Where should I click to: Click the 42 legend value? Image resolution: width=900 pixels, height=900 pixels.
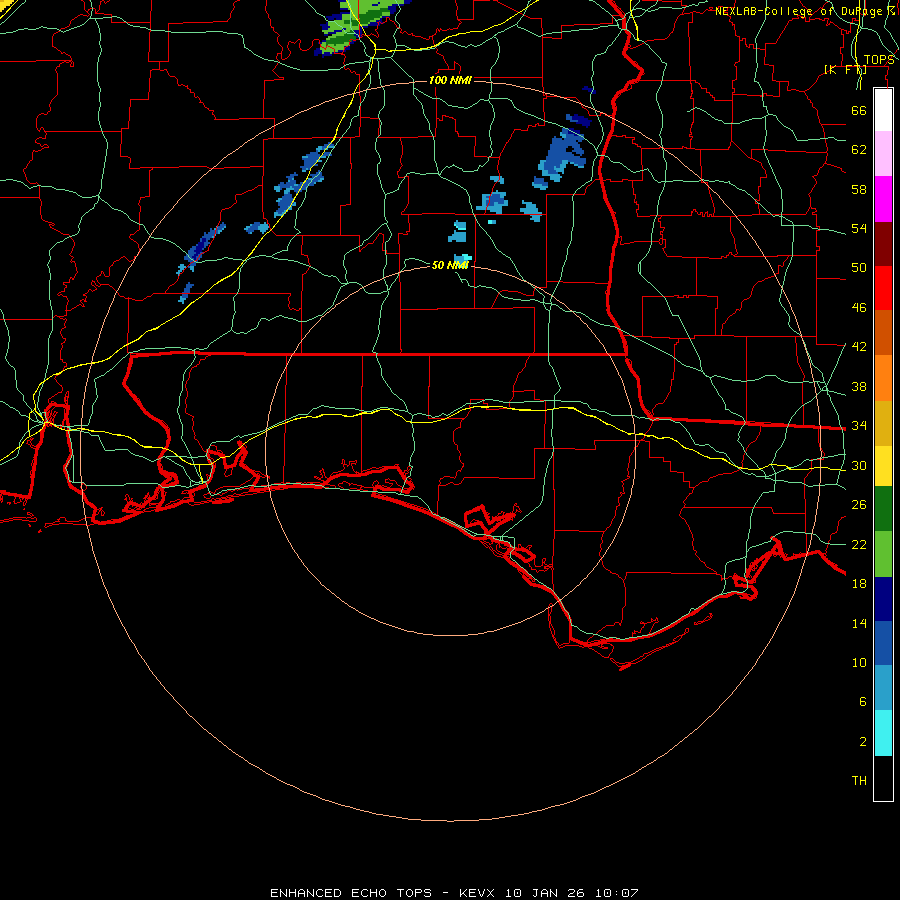[859, 347]
